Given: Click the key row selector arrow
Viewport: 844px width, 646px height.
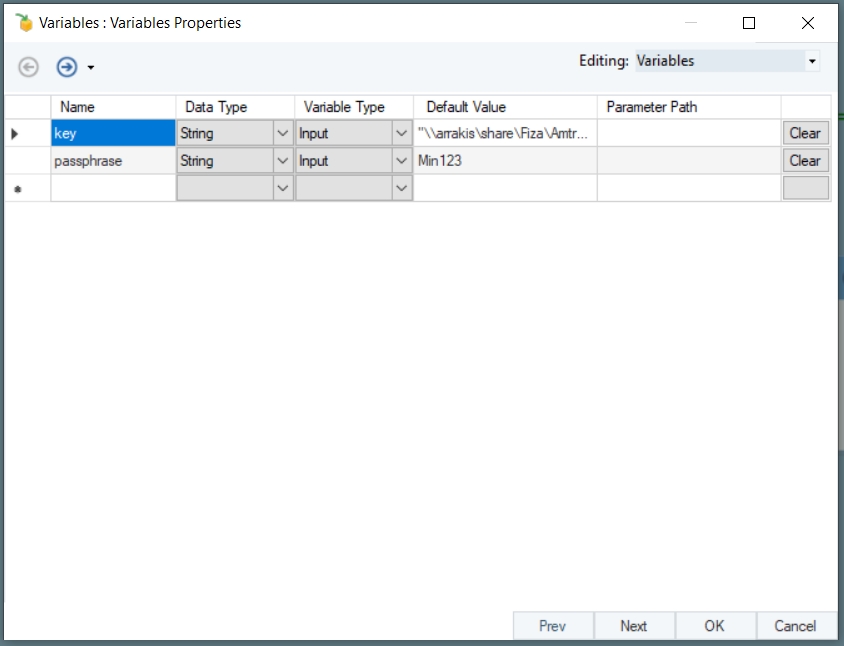Looking at the screenshot, I should coord(15,133).
